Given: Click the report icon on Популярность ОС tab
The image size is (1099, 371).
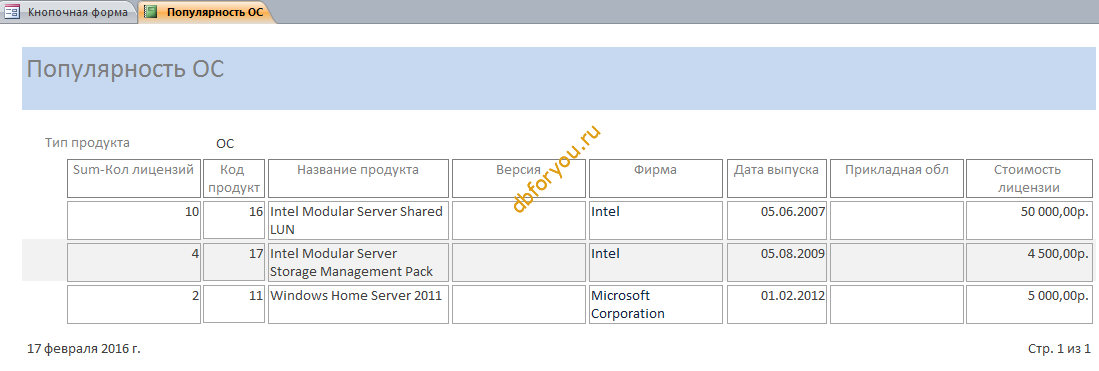Looking at the screenshot, I should 150,12.
